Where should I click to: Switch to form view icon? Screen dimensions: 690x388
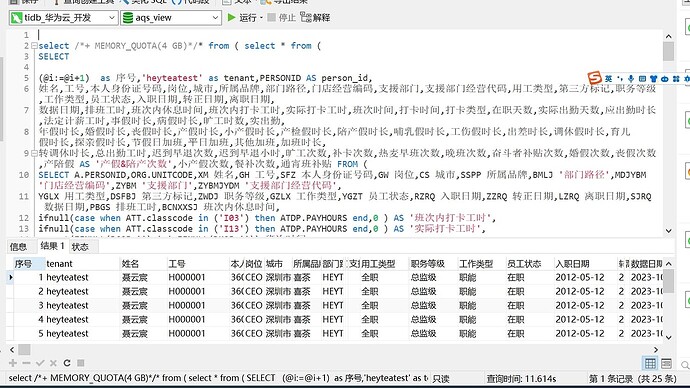point(666,363)
